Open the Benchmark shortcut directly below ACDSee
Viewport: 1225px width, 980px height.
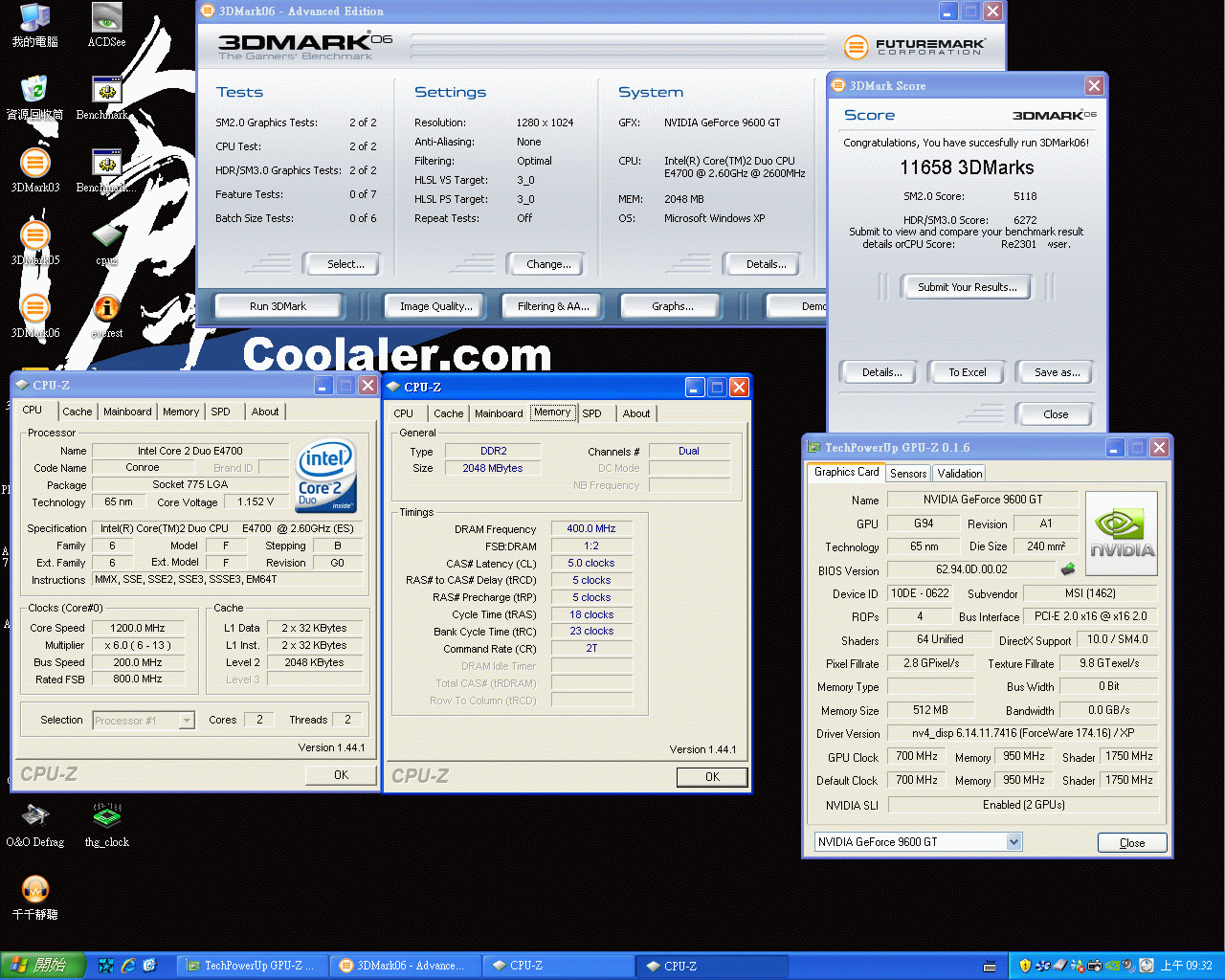pos(106,98)
